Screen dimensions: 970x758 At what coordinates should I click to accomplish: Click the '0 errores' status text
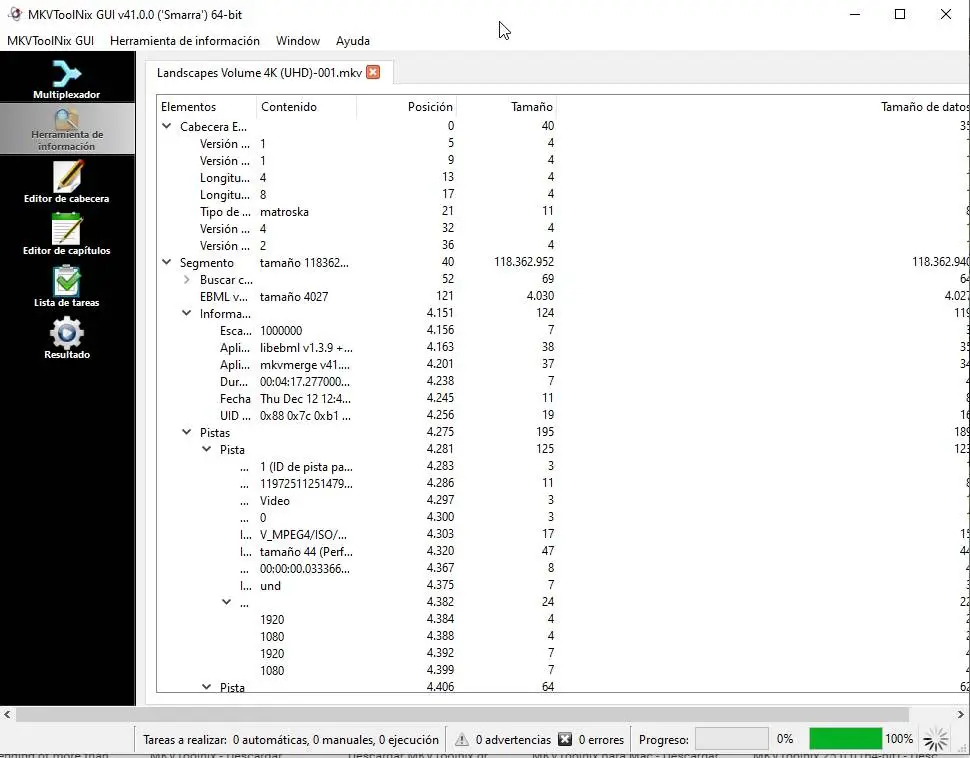point(601,739)
